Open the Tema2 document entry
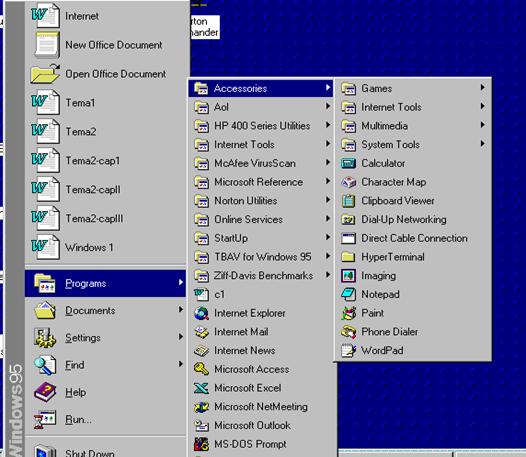This screenshot has width=526, height=457. point(105,131)
